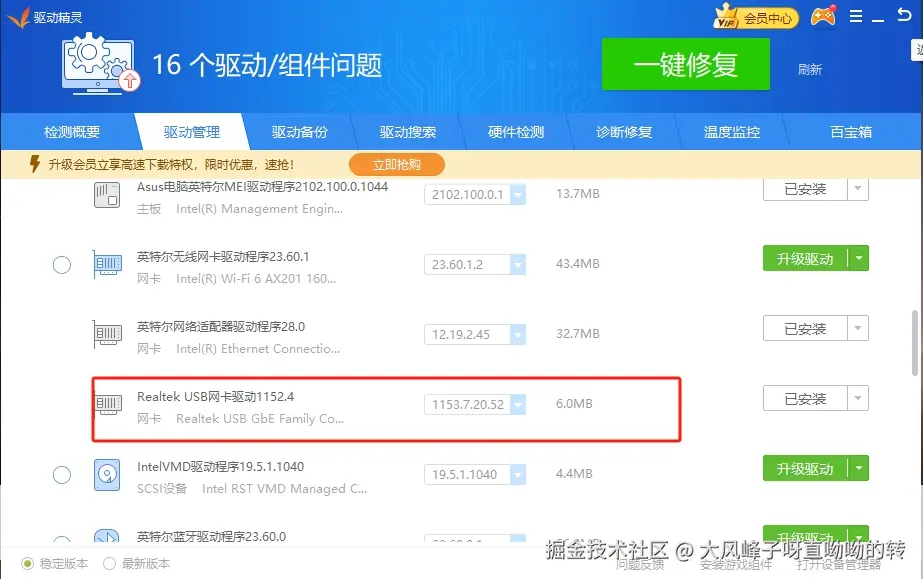Switch to the 硬件检测 tab
The width and height of the screenshot is (923, 579).
pos(516,131)
